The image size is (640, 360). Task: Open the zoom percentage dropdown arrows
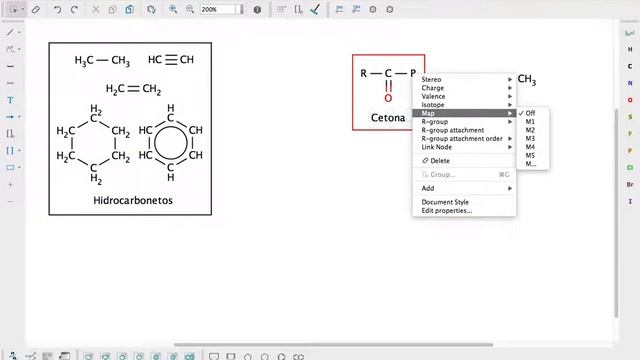[241, 9]
